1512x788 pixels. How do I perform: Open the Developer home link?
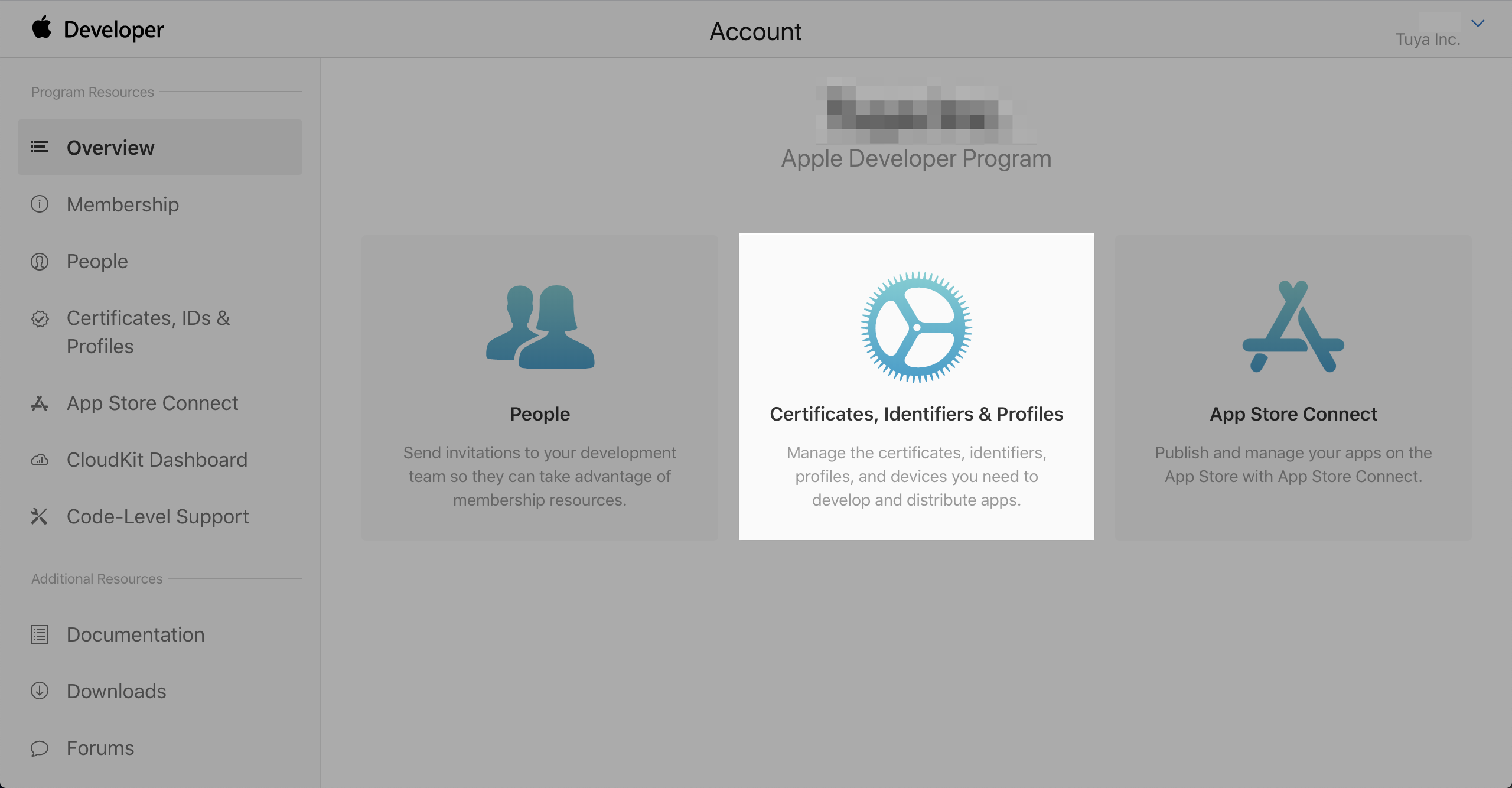(x=113, y=30)
